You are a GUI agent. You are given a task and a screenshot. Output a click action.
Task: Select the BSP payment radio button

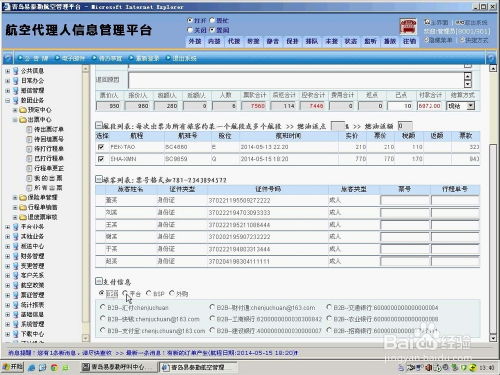pyautogui.click(x=149, y=293)
